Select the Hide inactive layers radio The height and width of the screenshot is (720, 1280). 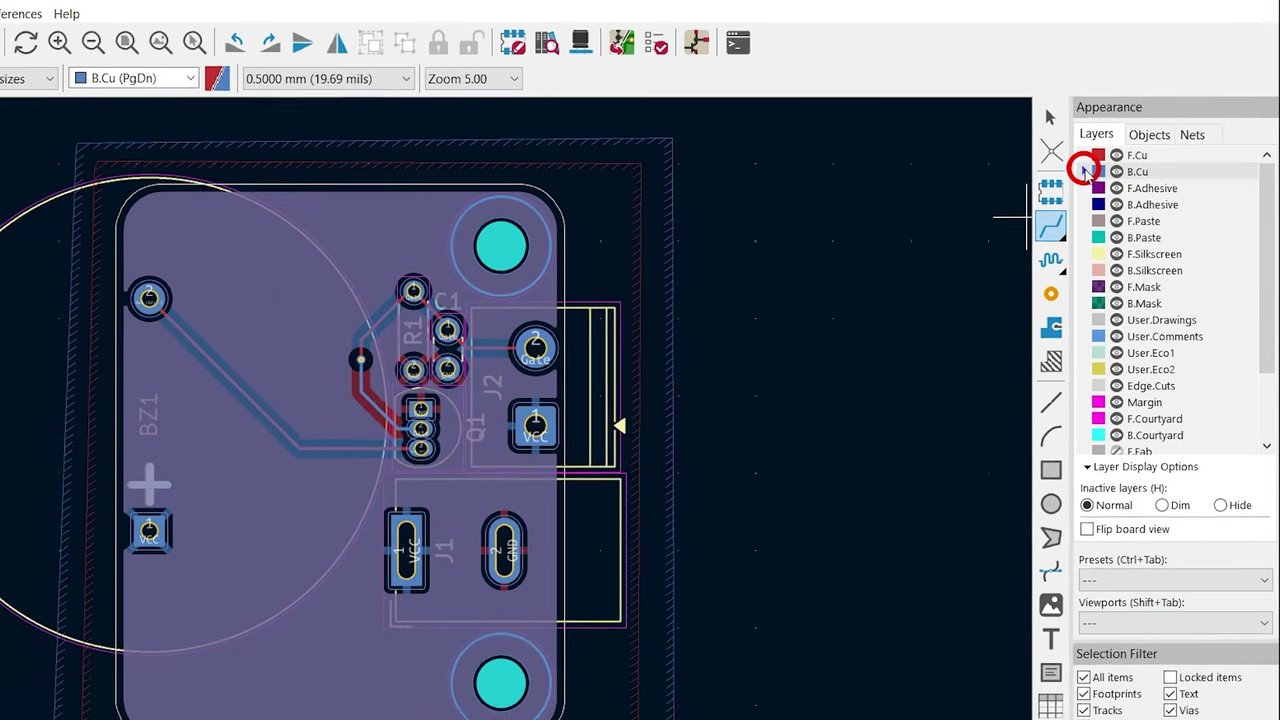click(1220, 506)
